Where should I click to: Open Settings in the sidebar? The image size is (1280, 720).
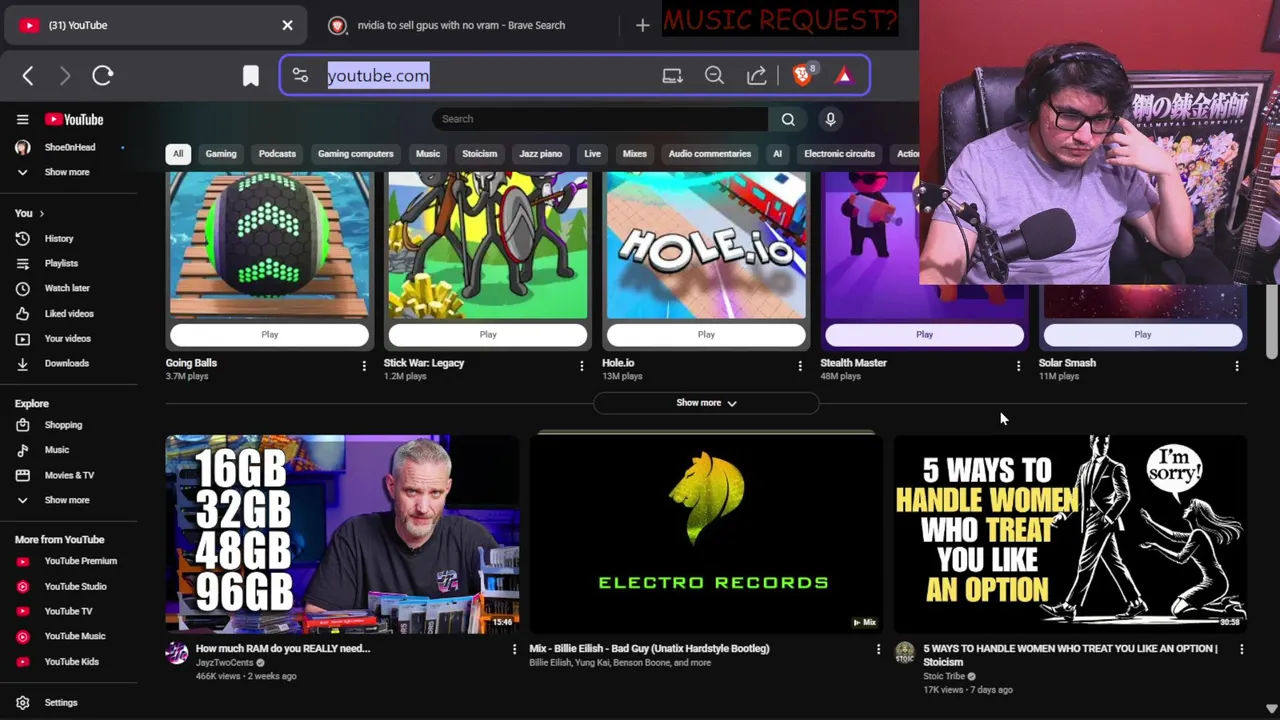click(60, 702)
